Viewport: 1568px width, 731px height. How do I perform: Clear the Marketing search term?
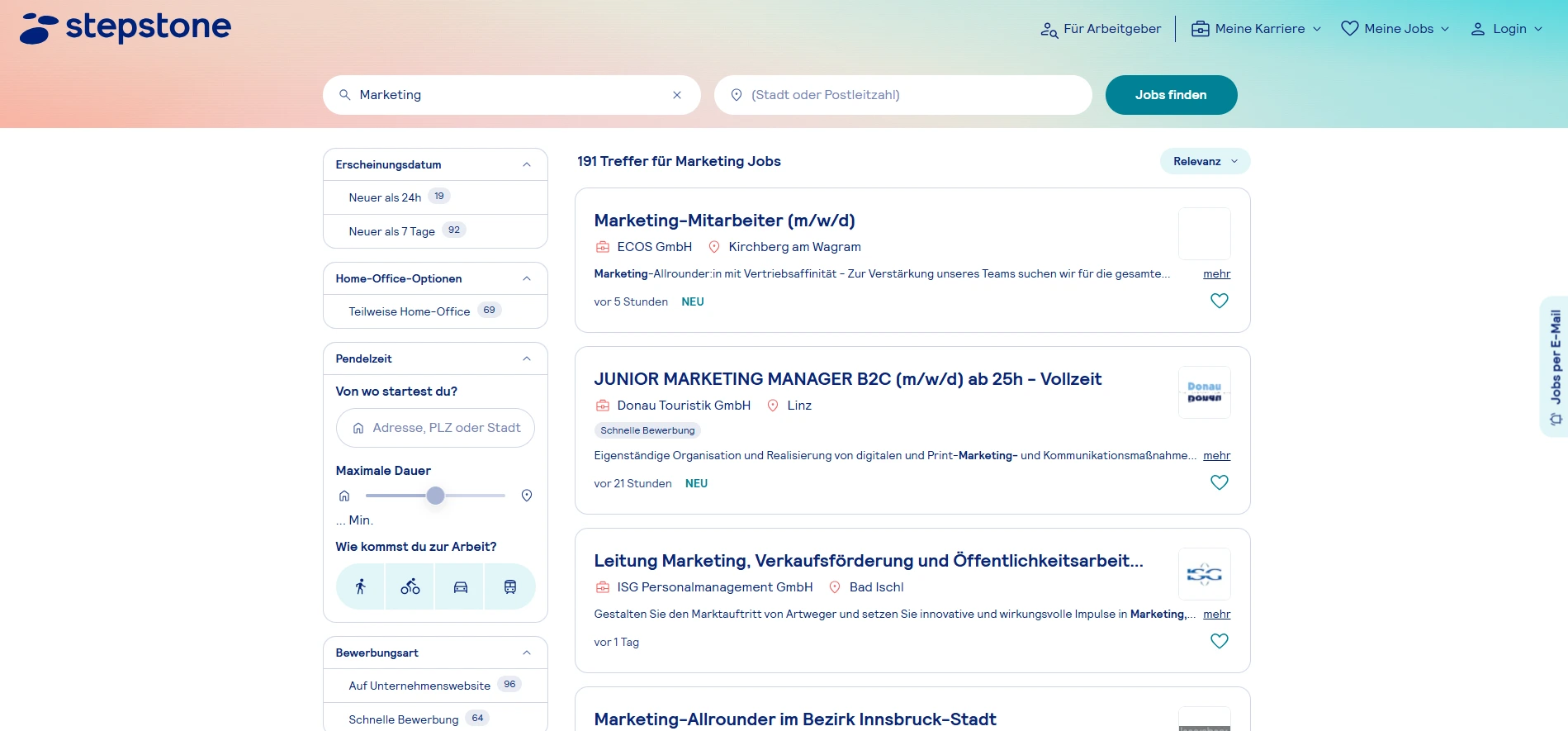click(677, 95)
